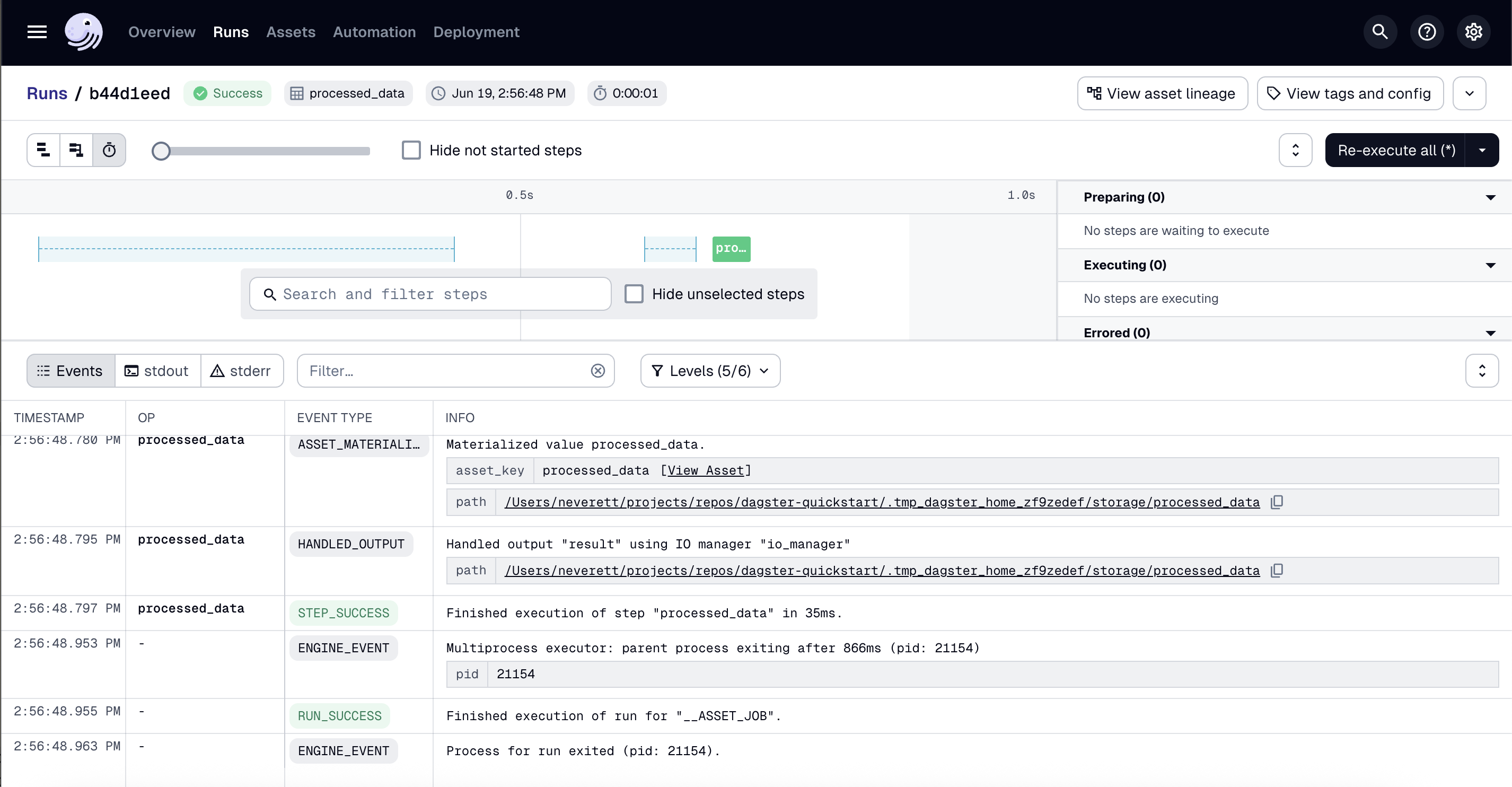Open the user settings gear
Screen dimensions: 1512x787
(1473, 32)
